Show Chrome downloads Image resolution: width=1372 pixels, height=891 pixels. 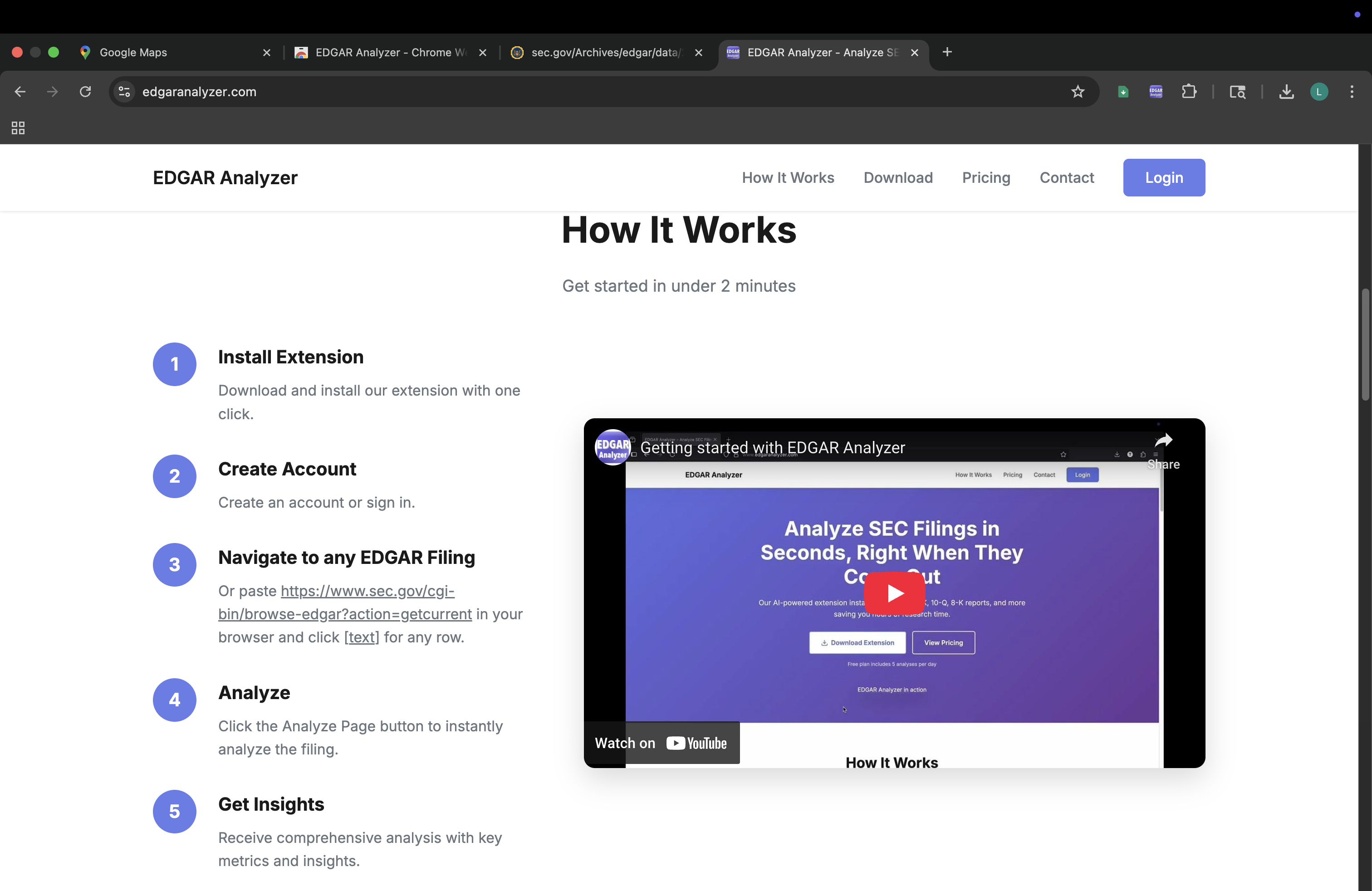(1286, 92)
